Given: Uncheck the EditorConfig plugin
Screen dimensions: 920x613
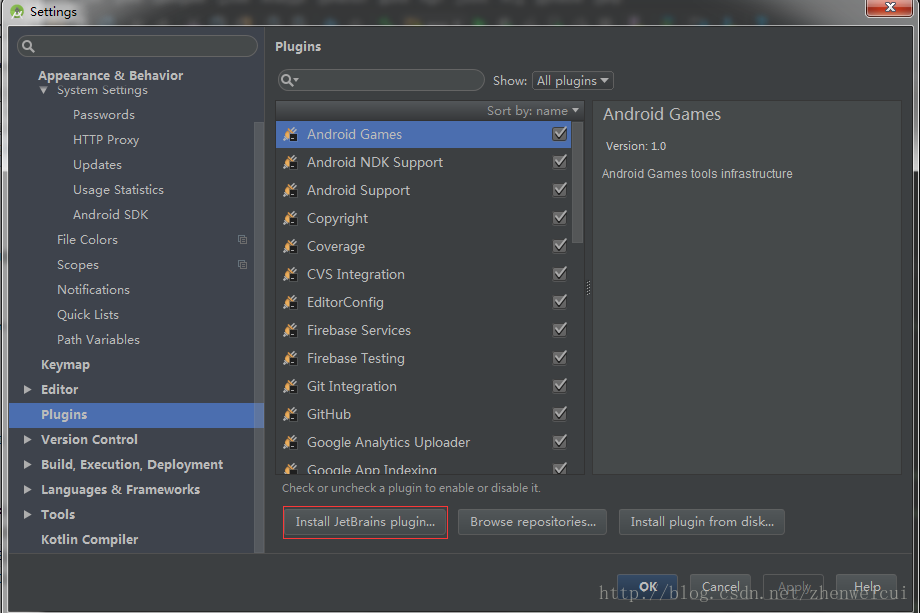Looking at the screenshot, I should (560, 302).
